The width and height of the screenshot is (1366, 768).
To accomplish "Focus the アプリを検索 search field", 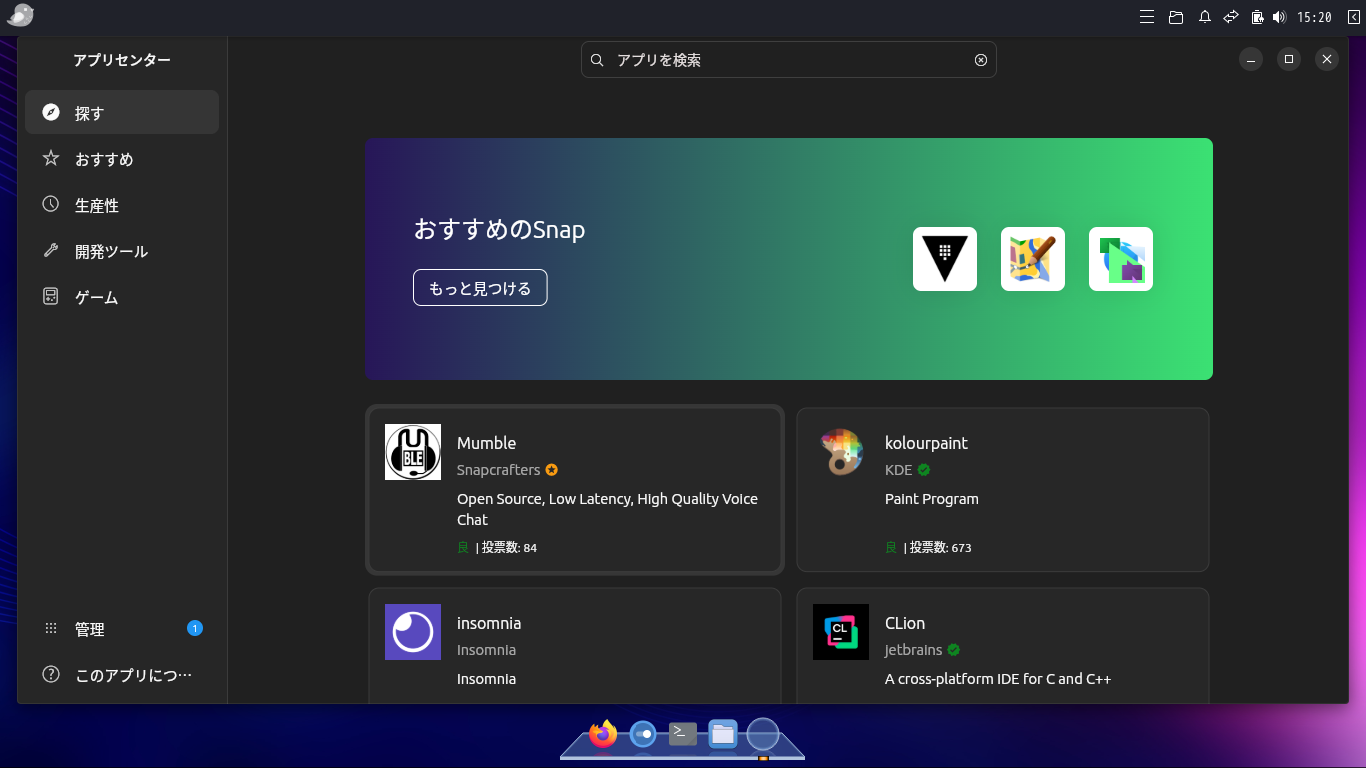I will point(788,60).
